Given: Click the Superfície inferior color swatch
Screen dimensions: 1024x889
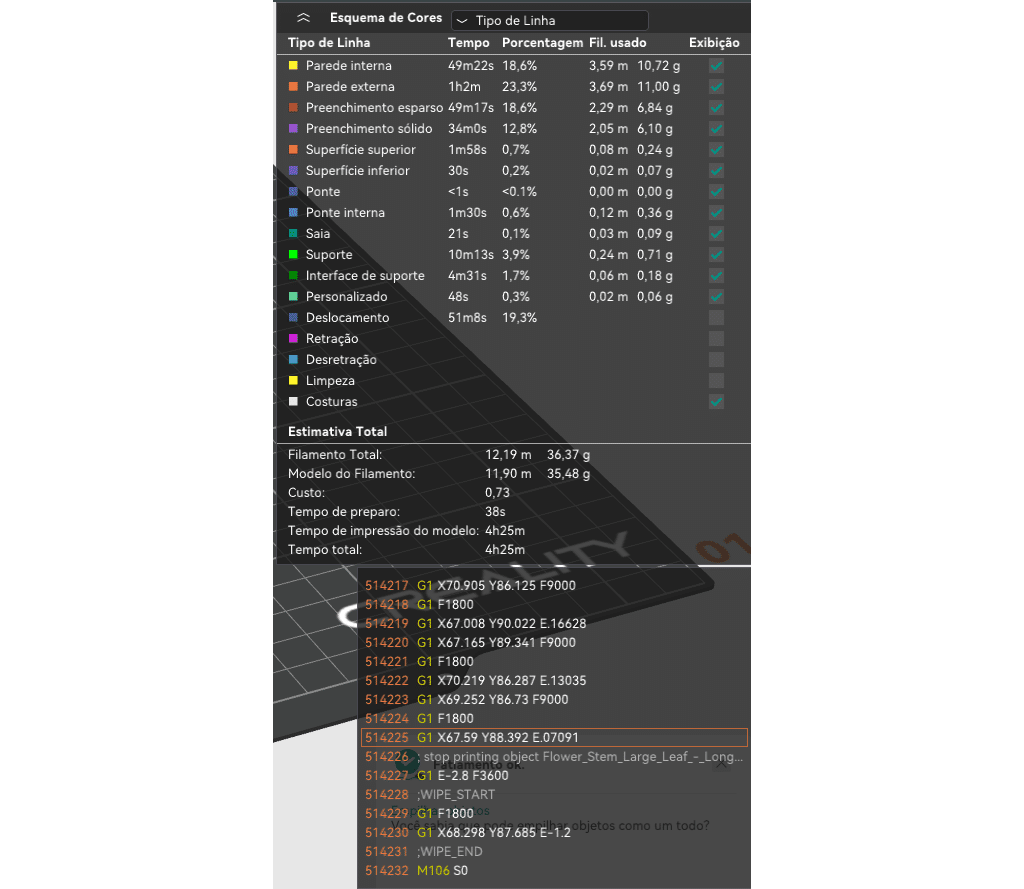Looking at the screenshot, I should (x=293, y=170).
